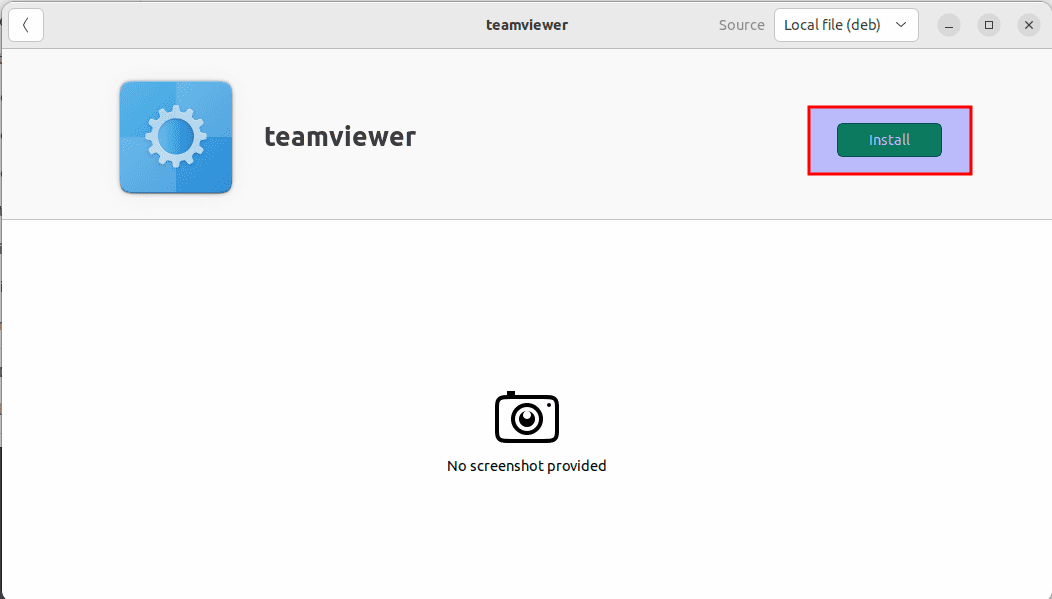Click the blank white area above the camera icon
The height and width of the screenshot is (599, 1052).
tap(526, 300)
